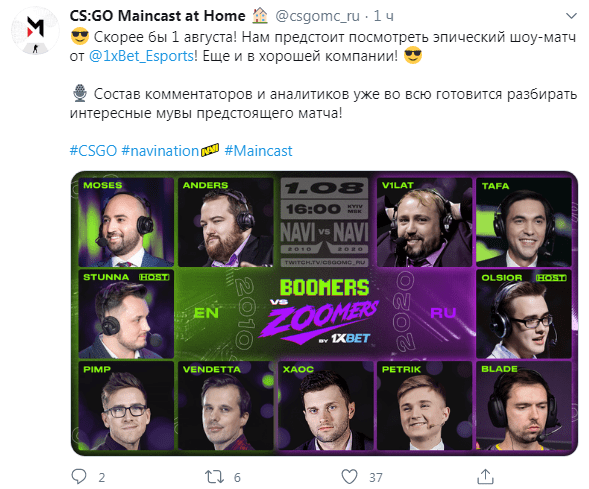Click the 6 retweets count
Image resolution: width=589 pixels, height=489 pixels.
click(x=237, y=477)
